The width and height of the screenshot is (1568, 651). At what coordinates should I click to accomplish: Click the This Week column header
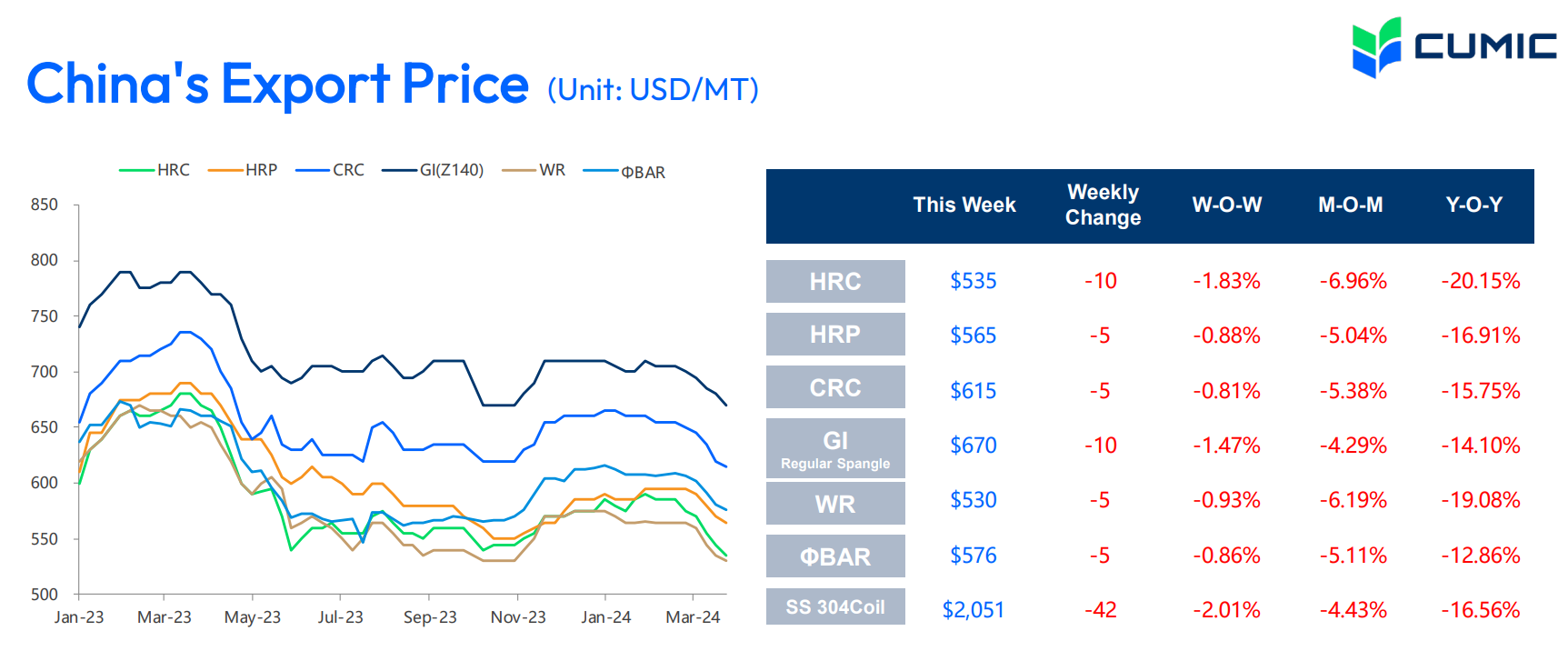964,205
